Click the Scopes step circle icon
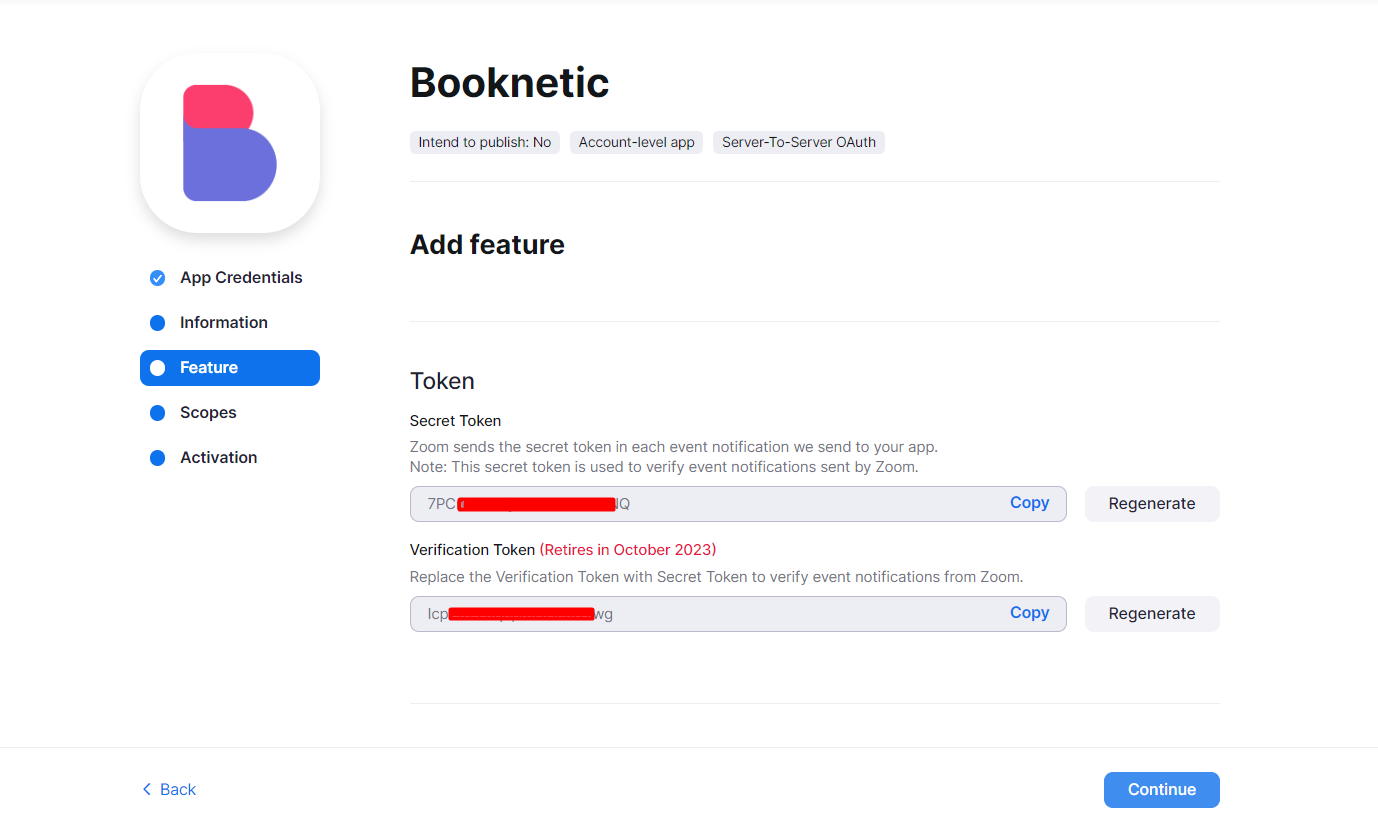The height and width of the screenshot is (832, 1378). [x=157, y=413]
